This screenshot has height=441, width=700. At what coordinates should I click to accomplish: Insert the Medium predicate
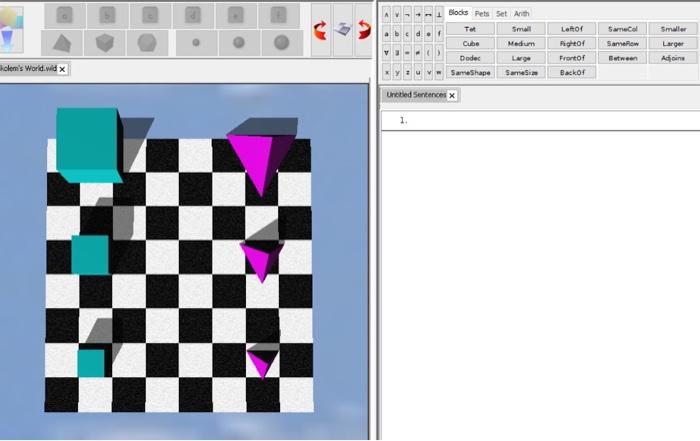click(x=521, y=44)
